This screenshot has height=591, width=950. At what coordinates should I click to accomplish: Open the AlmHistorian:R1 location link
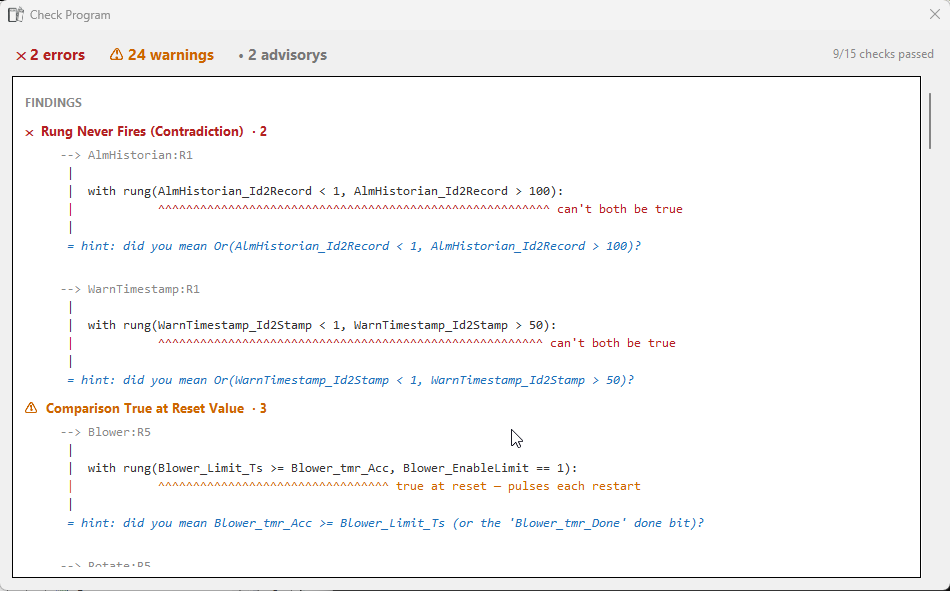(x=140, y=155)
